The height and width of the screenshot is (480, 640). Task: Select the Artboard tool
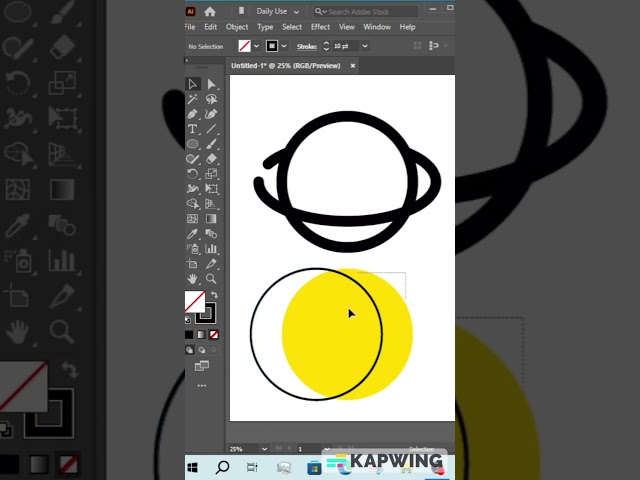click(193, 264)
